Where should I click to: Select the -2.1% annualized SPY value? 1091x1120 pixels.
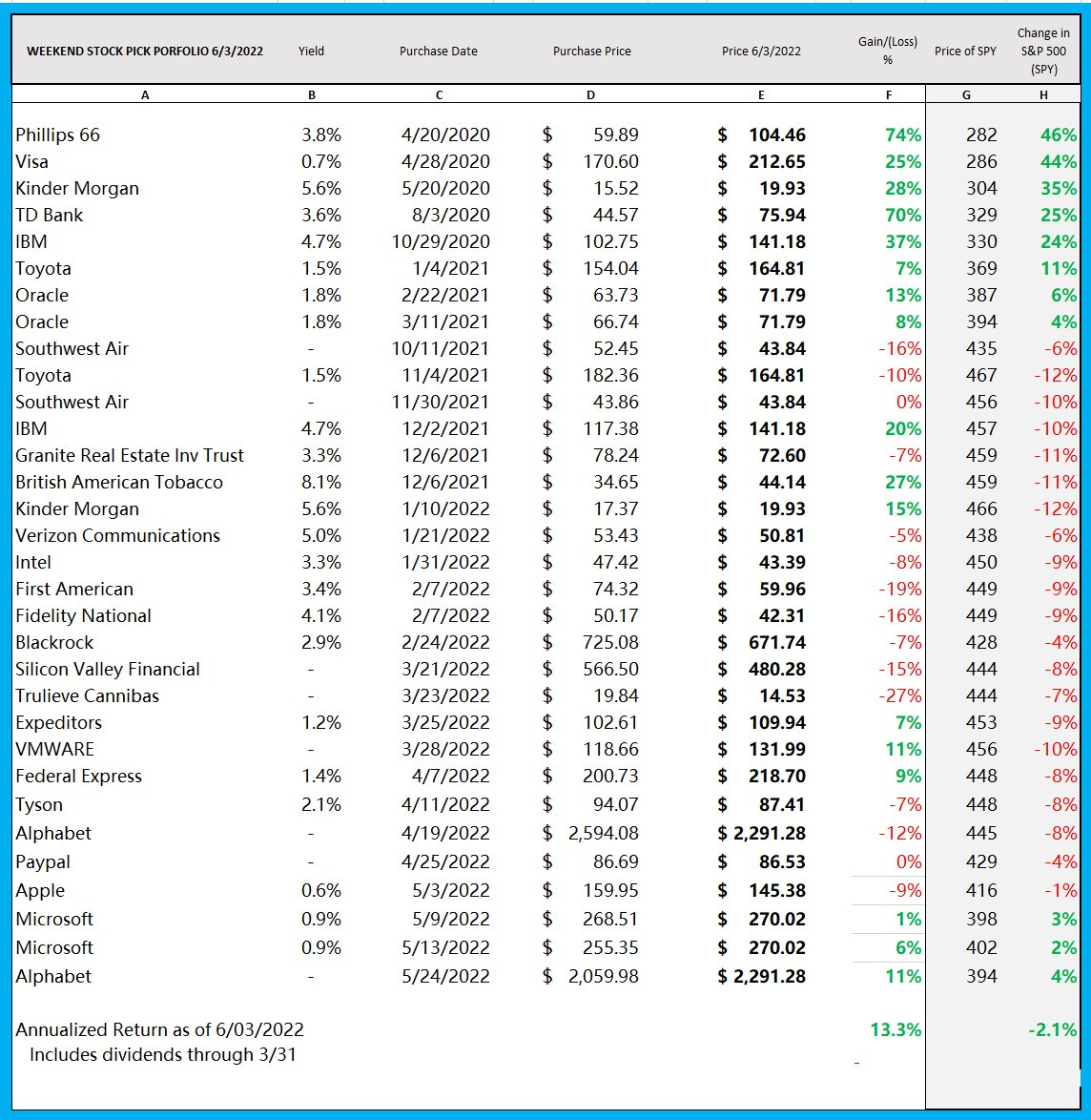pos(1053,1030)
